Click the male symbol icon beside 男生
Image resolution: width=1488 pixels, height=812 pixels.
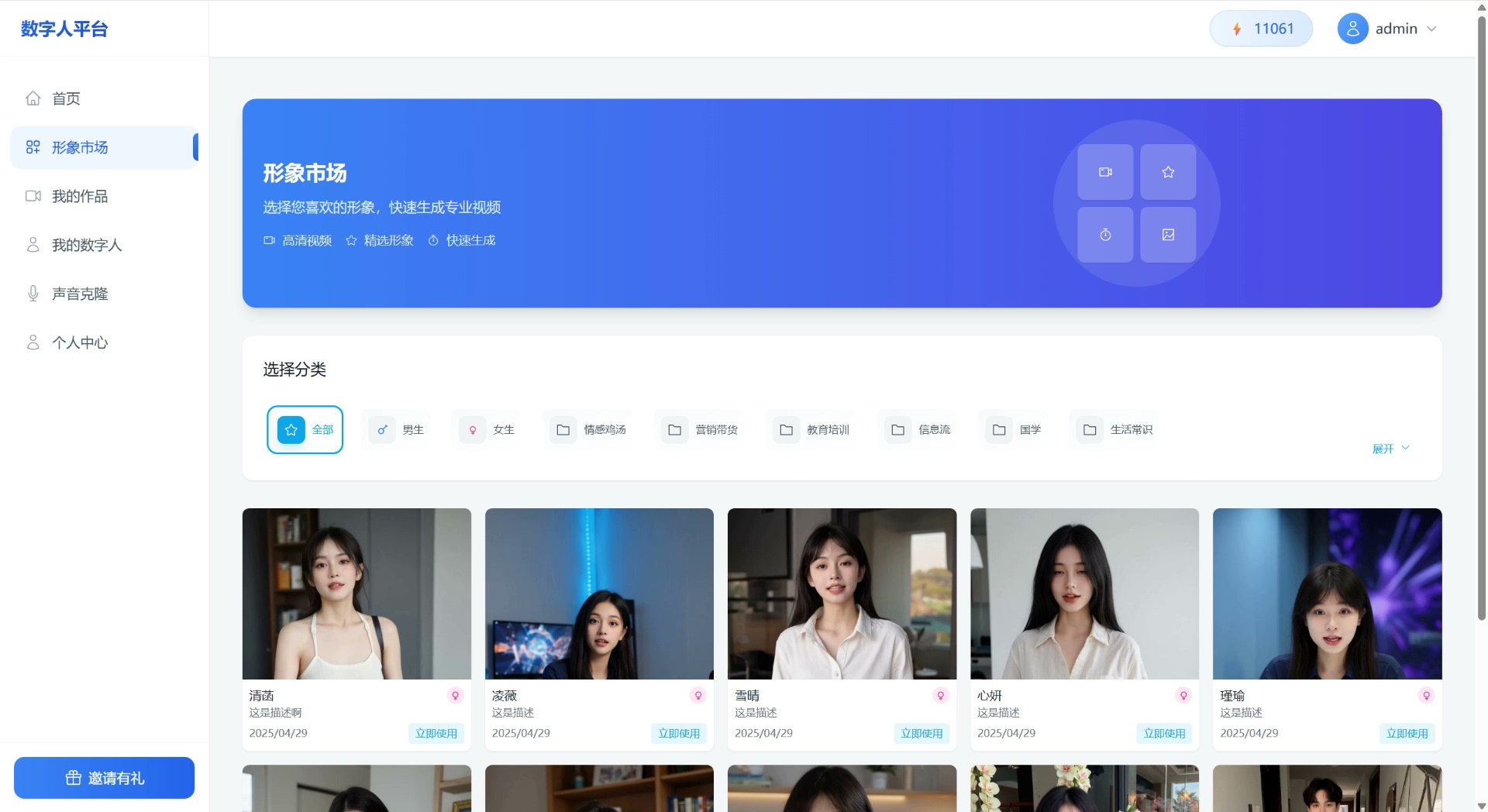(x=382, y=430)
